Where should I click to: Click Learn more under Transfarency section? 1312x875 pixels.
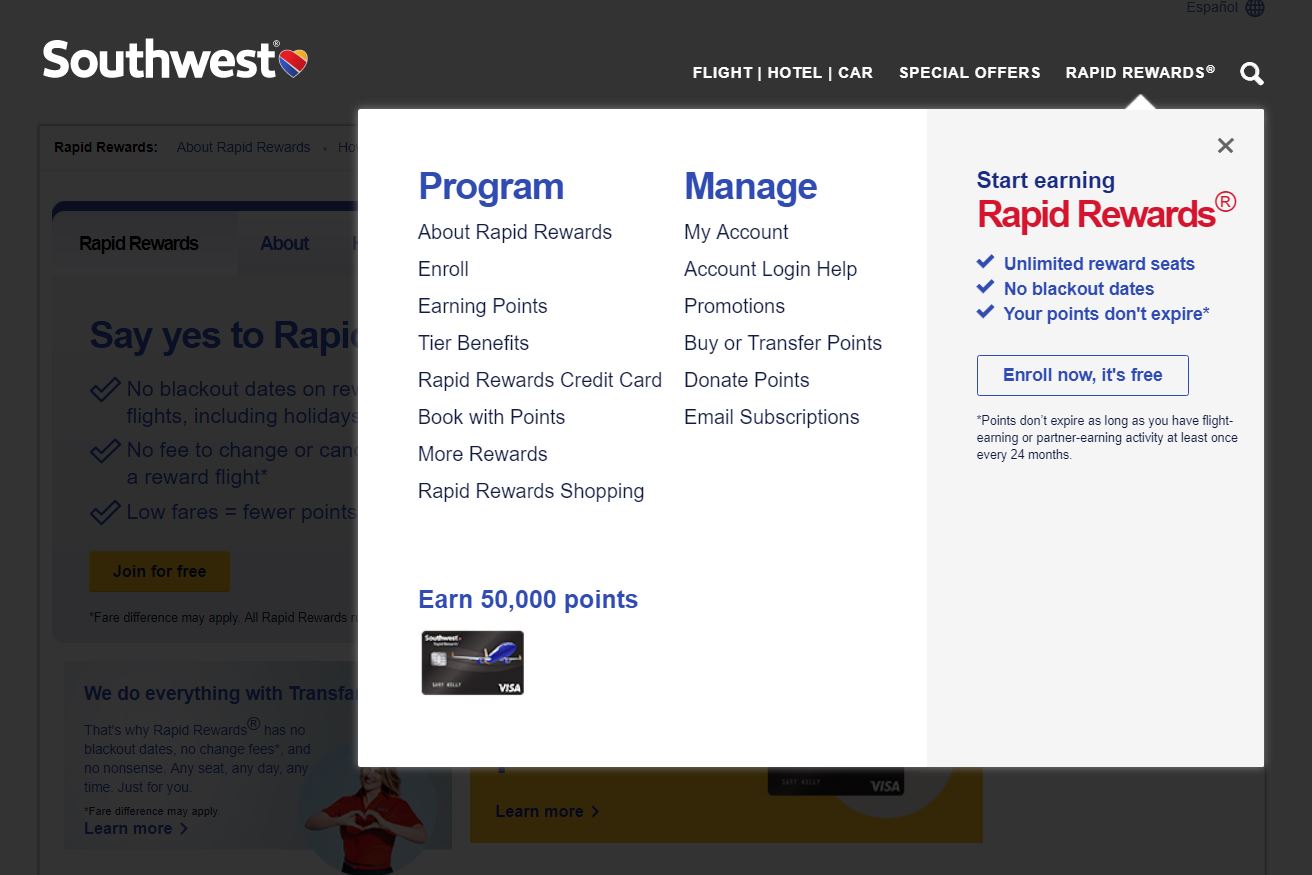(x=135, y=828)
